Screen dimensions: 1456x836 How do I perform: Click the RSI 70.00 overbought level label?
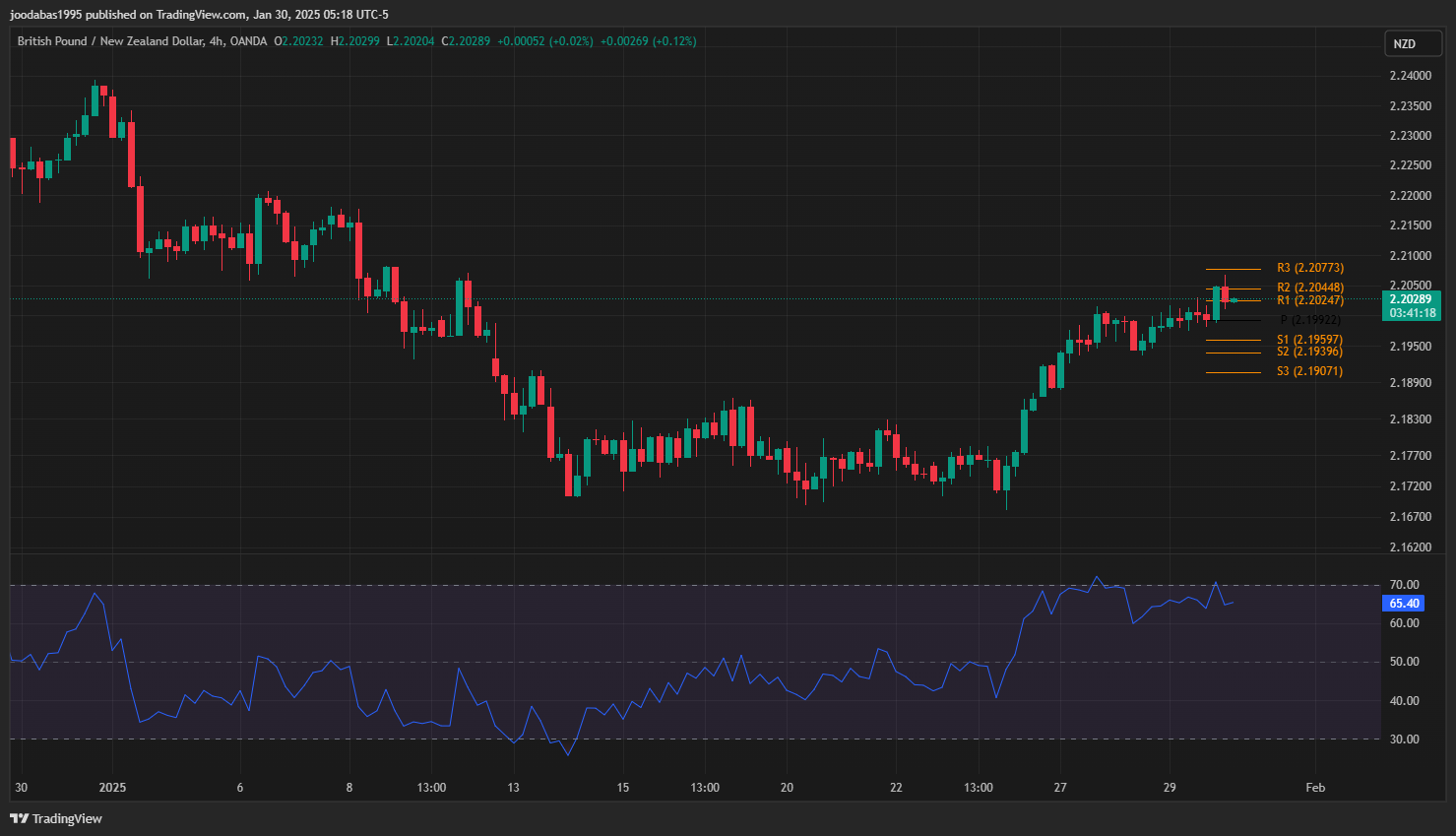(1404, 585)
